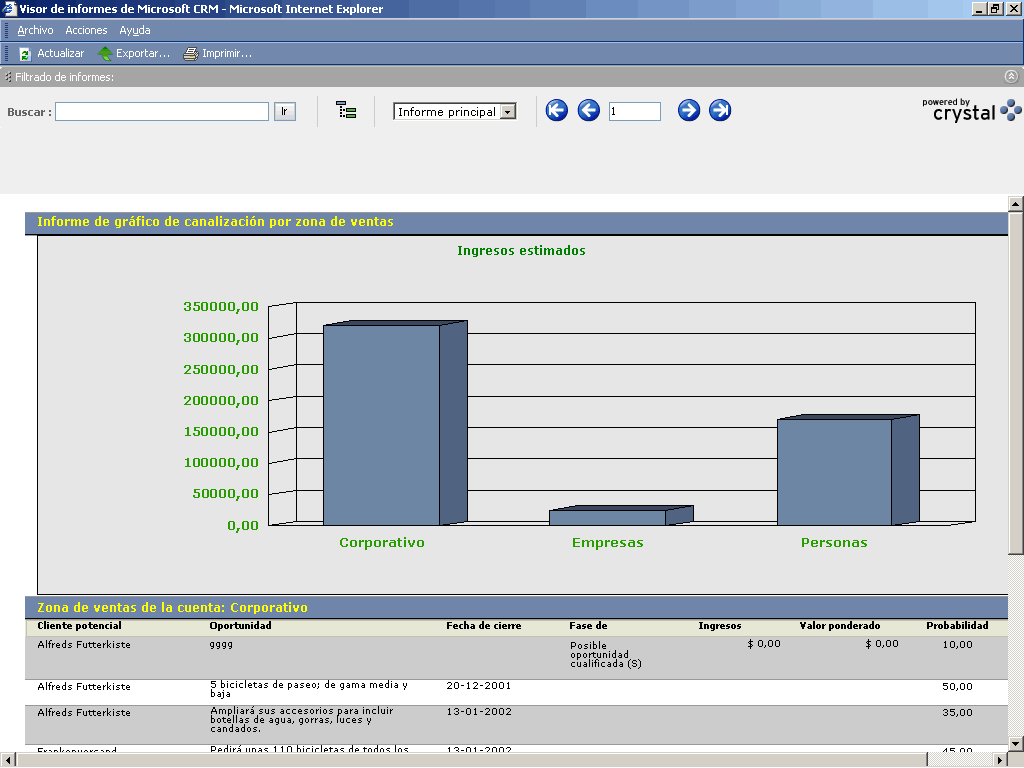1024x768 pixels.
Task: Click the Personas axis label
Action: [834, 543]
